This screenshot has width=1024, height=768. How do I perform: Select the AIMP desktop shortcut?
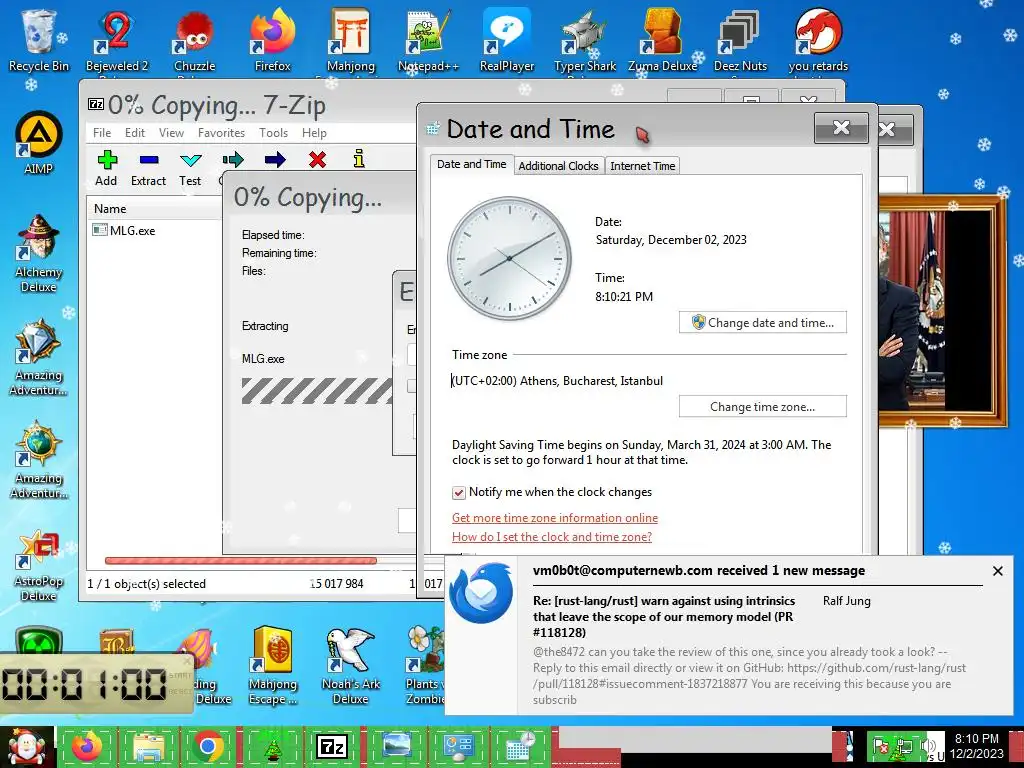(x=39, y=144)
